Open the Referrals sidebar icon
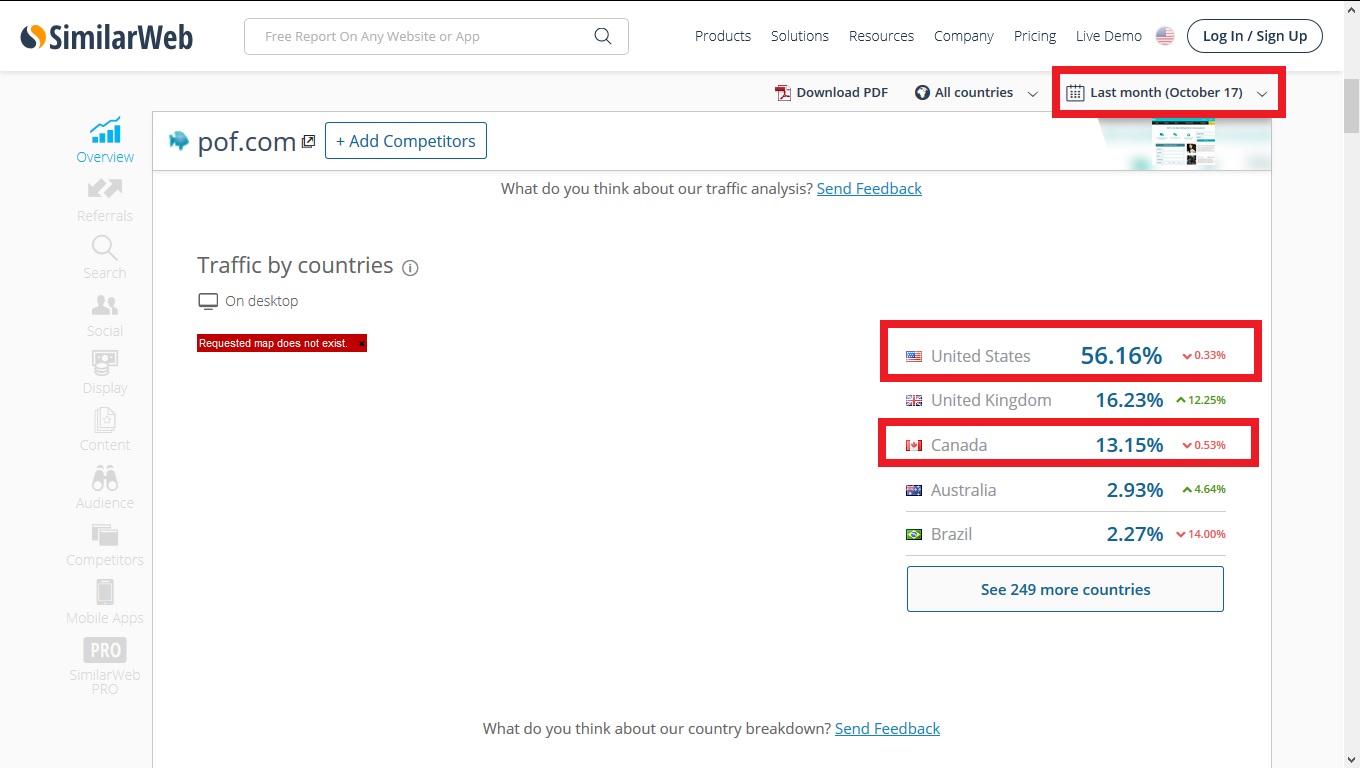 pyautogui.click(x=105, y=188)
